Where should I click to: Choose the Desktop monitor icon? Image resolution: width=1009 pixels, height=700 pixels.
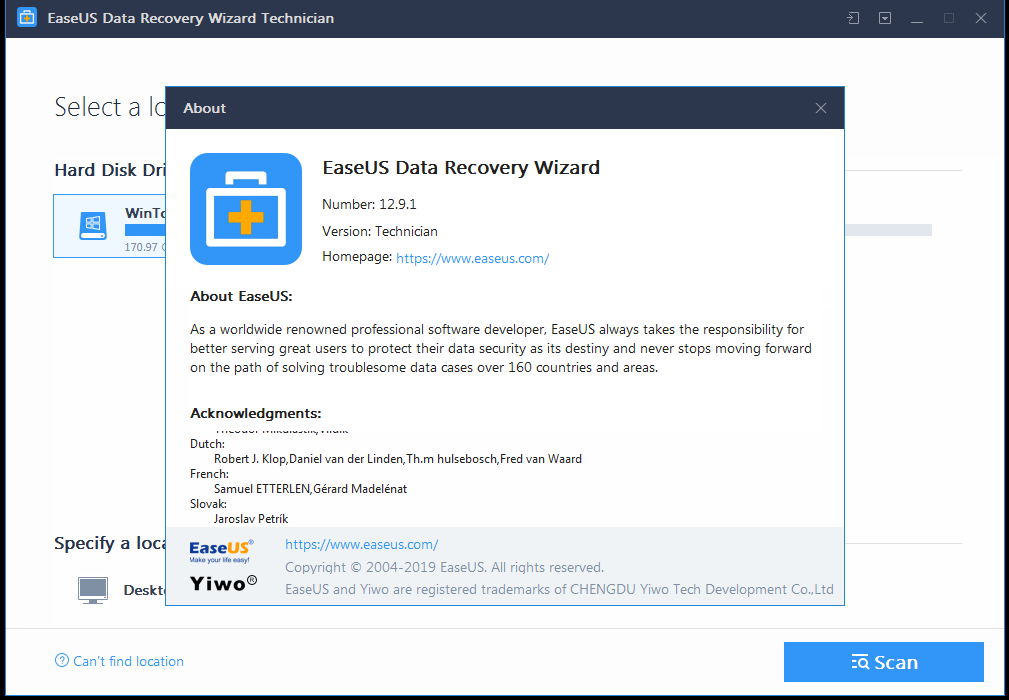[x=93, y=590]
